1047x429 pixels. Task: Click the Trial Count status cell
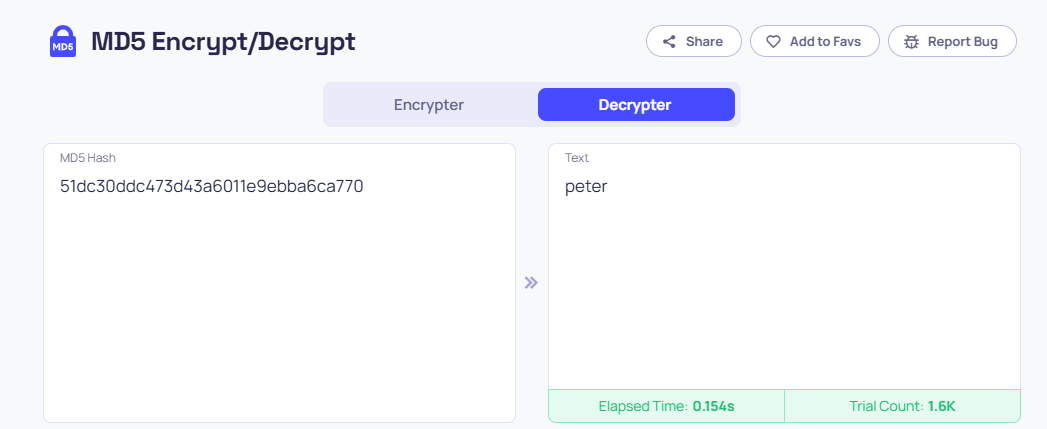point(903,406)
